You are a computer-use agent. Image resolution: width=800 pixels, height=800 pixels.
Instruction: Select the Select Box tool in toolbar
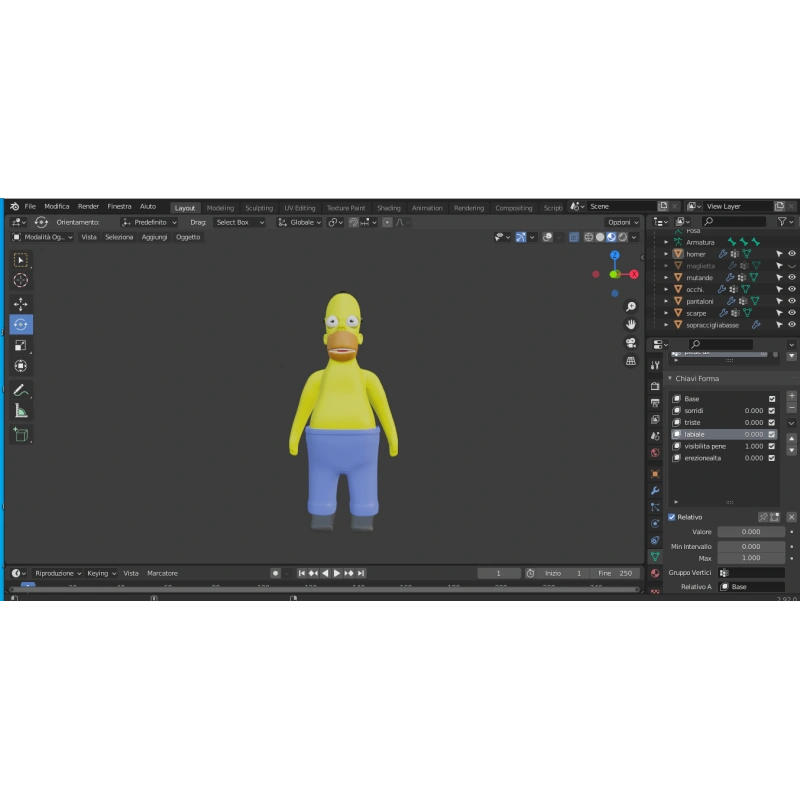[x=20, y=260]
